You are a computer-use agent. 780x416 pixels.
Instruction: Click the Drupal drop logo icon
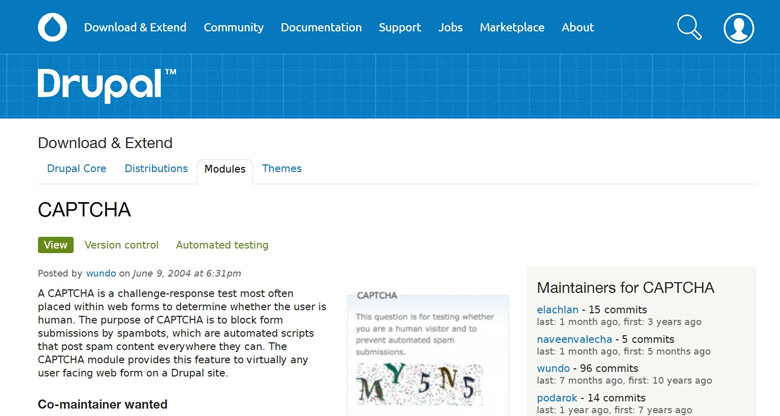pos(52,27)
